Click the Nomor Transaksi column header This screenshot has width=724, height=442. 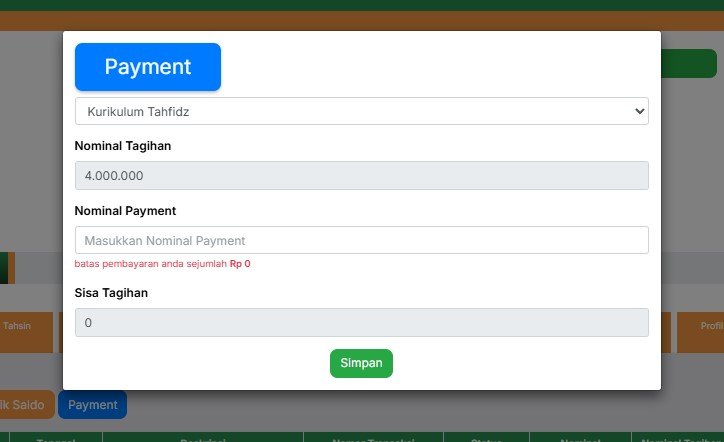coord(373,438)
